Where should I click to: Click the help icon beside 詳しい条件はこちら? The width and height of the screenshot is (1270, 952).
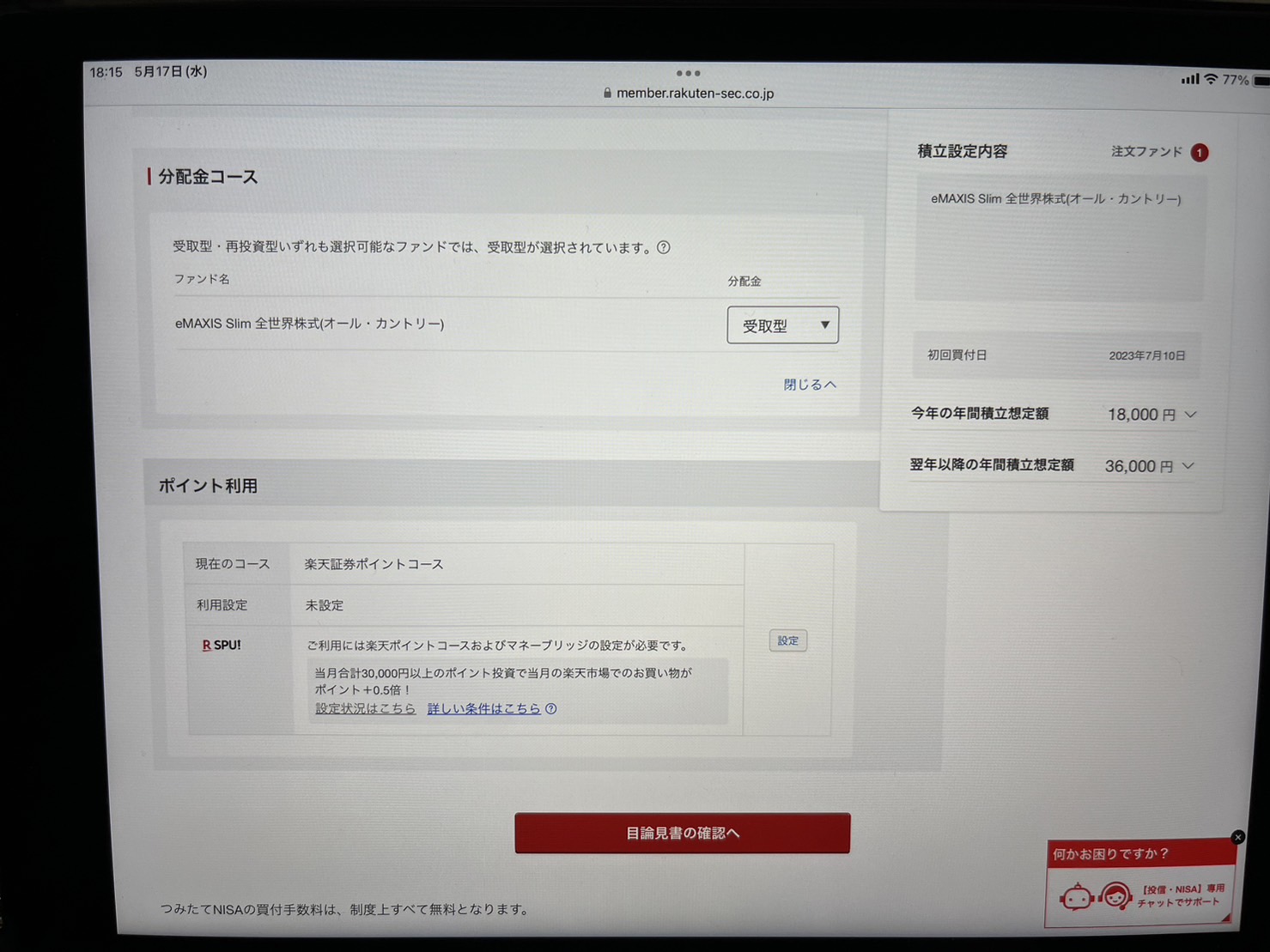(x=551, y=708)
